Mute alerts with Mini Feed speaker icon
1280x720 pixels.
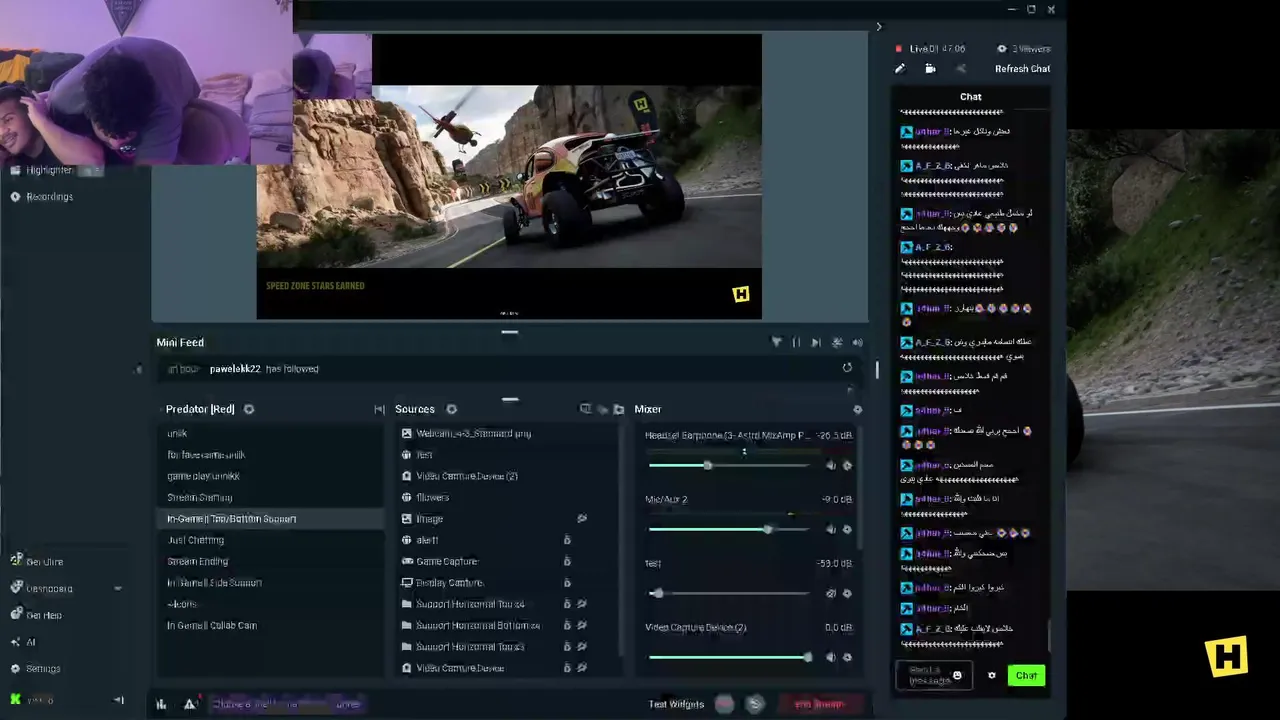pos(857,342)
